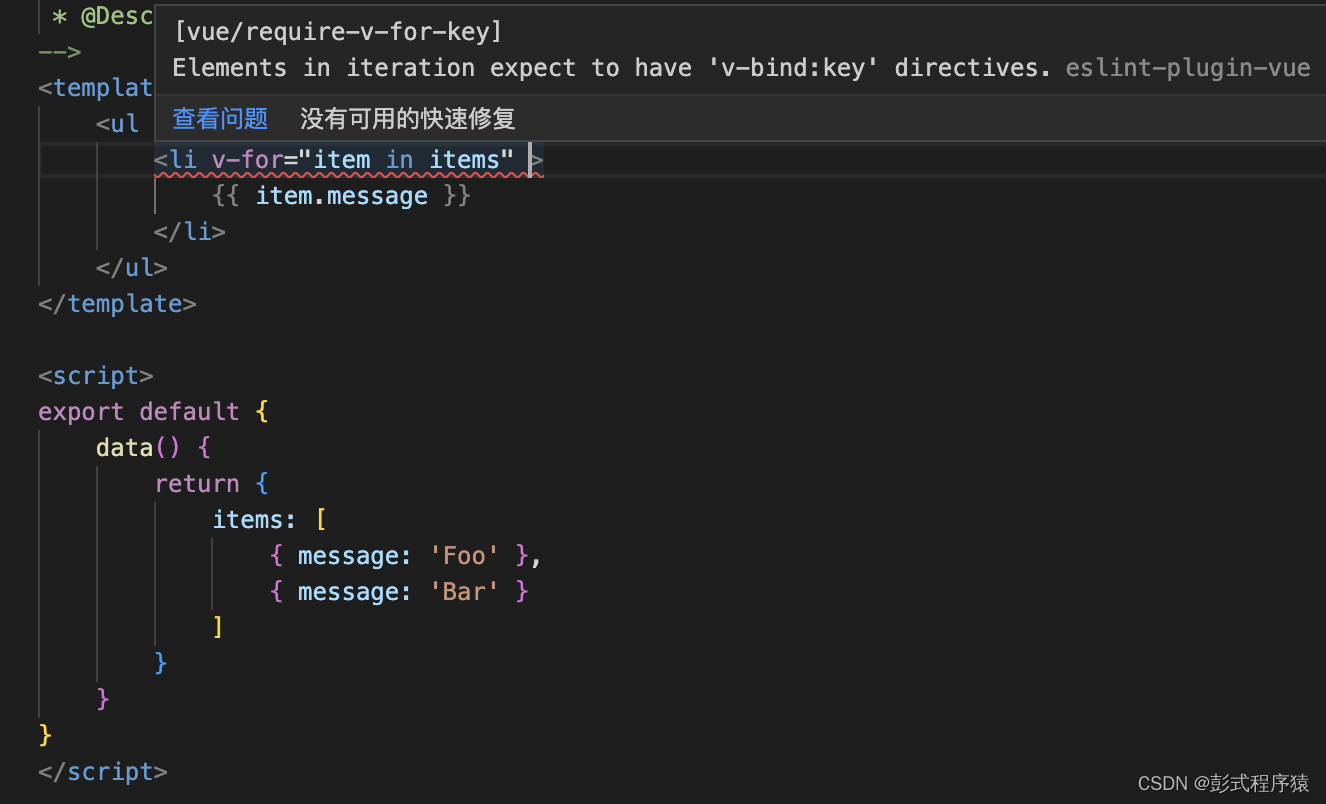Click the item.message interpolation expression
This screenshot has width=1326, height=804.
click(341, 196)
